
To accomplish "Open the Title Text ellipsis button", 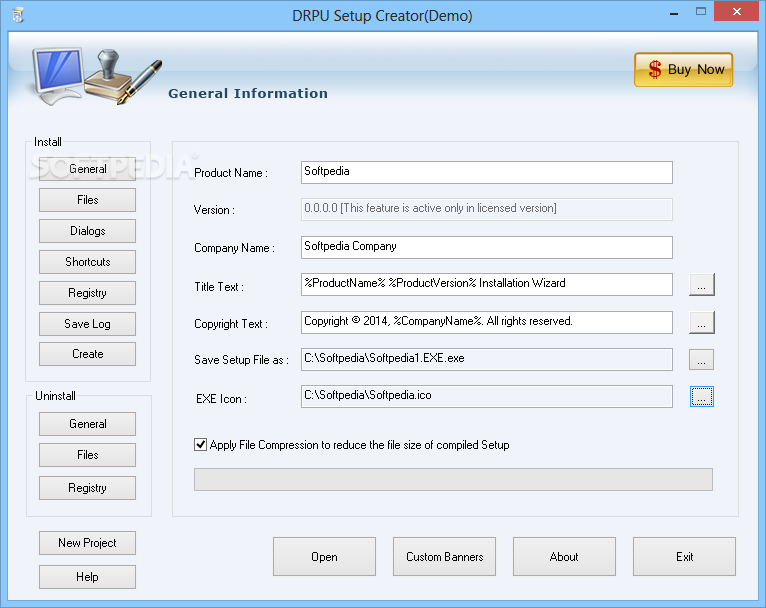I will 702,285.
